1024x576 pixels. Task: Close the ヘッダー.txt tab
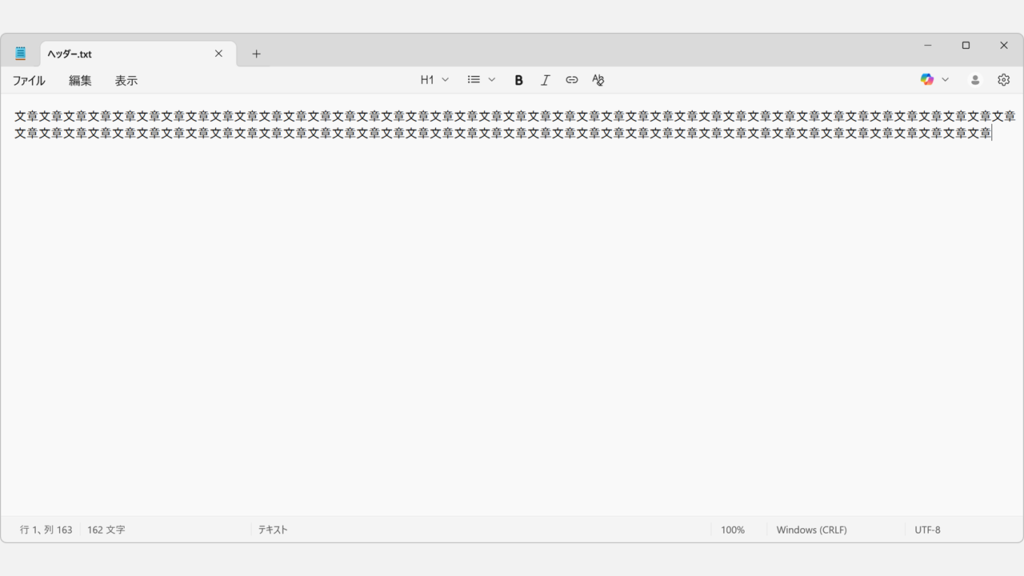click(x=219, y=54)
